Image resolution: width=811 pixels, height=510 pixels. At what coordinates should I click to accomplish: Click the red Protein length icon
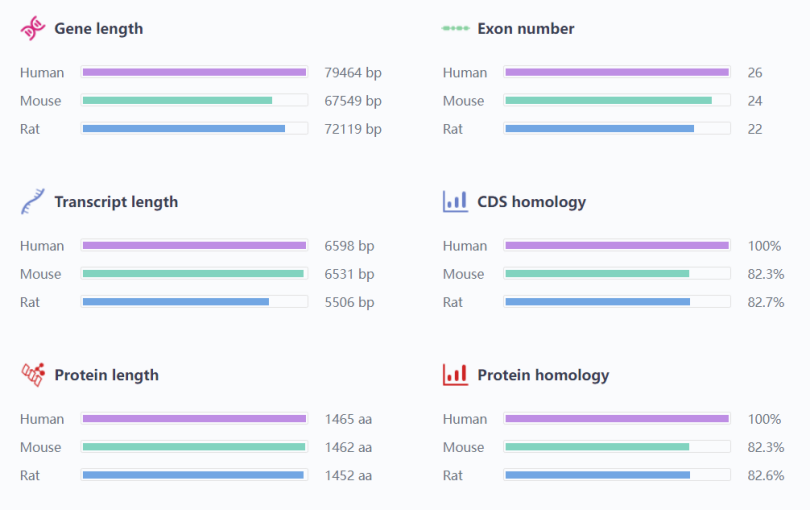point(33,375)
